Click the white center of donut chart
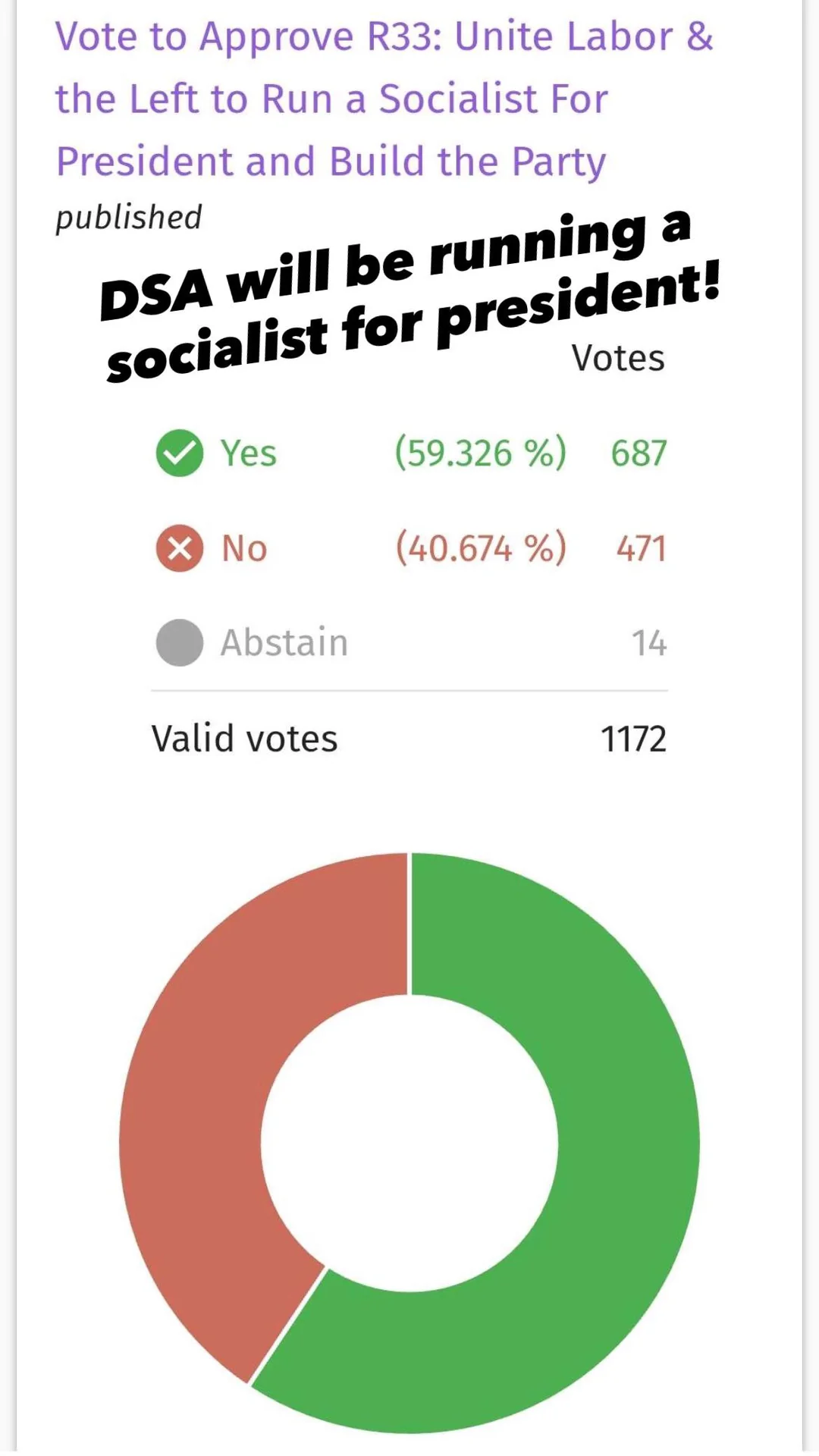Viewport: 819px width, 1456px height. click(409, 1143)
